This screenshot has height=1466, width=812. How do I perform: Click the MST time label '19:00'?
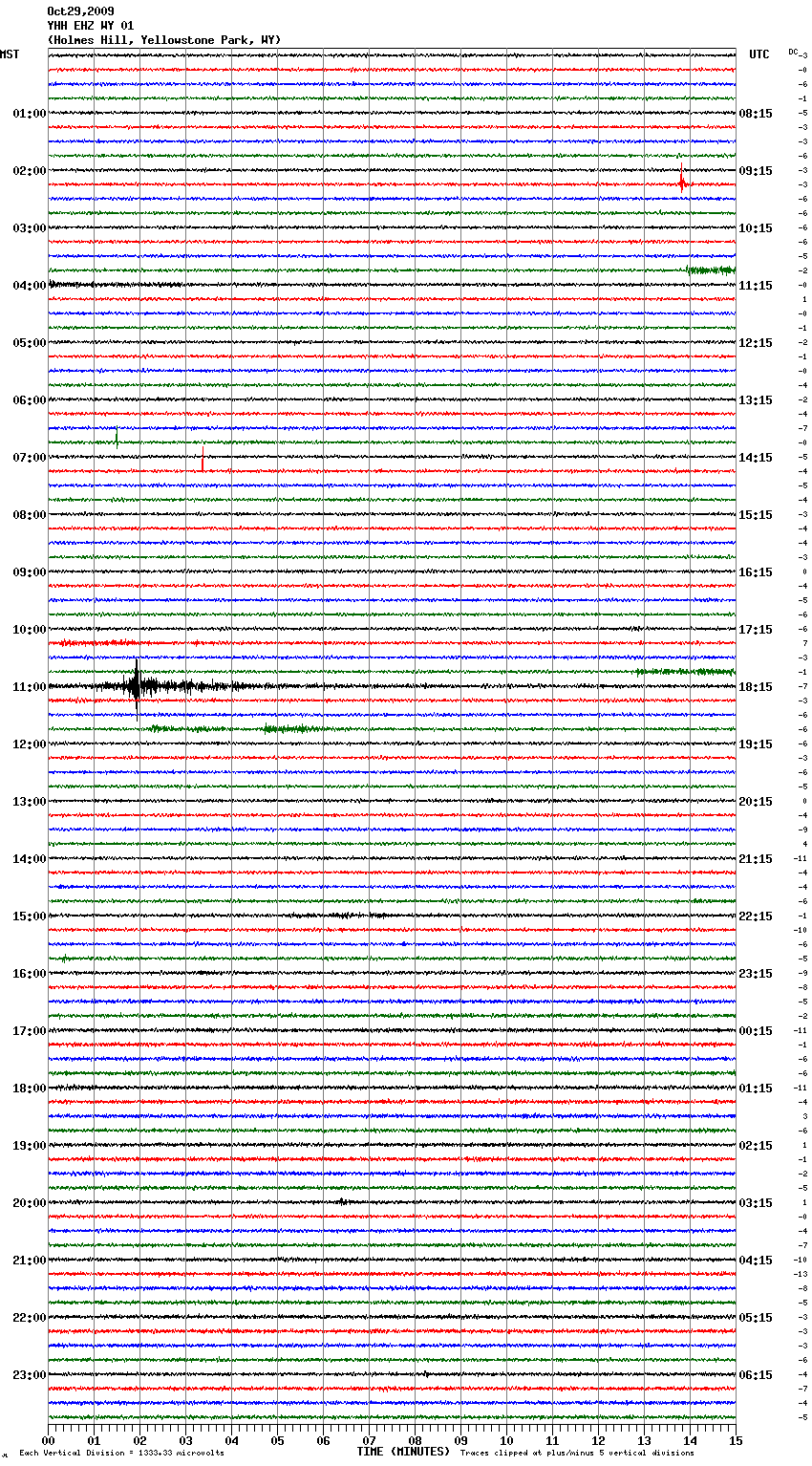(x=30, y=1146)
